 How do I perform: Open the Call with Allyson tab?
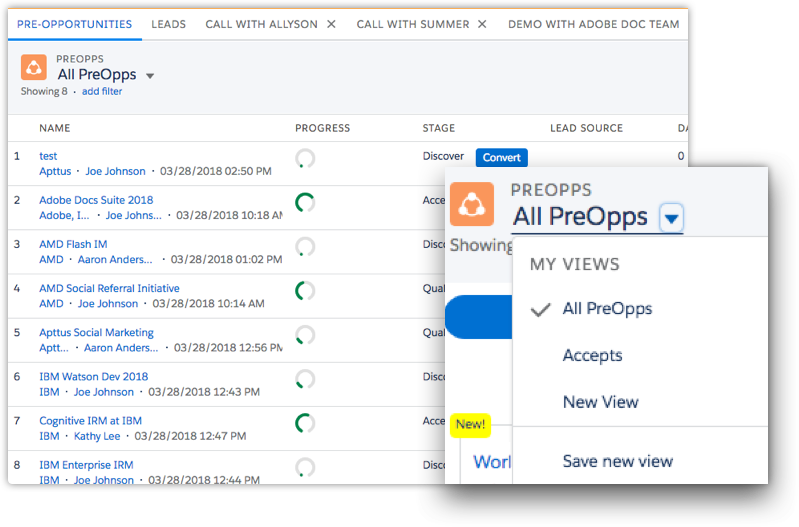pos(261,24)
